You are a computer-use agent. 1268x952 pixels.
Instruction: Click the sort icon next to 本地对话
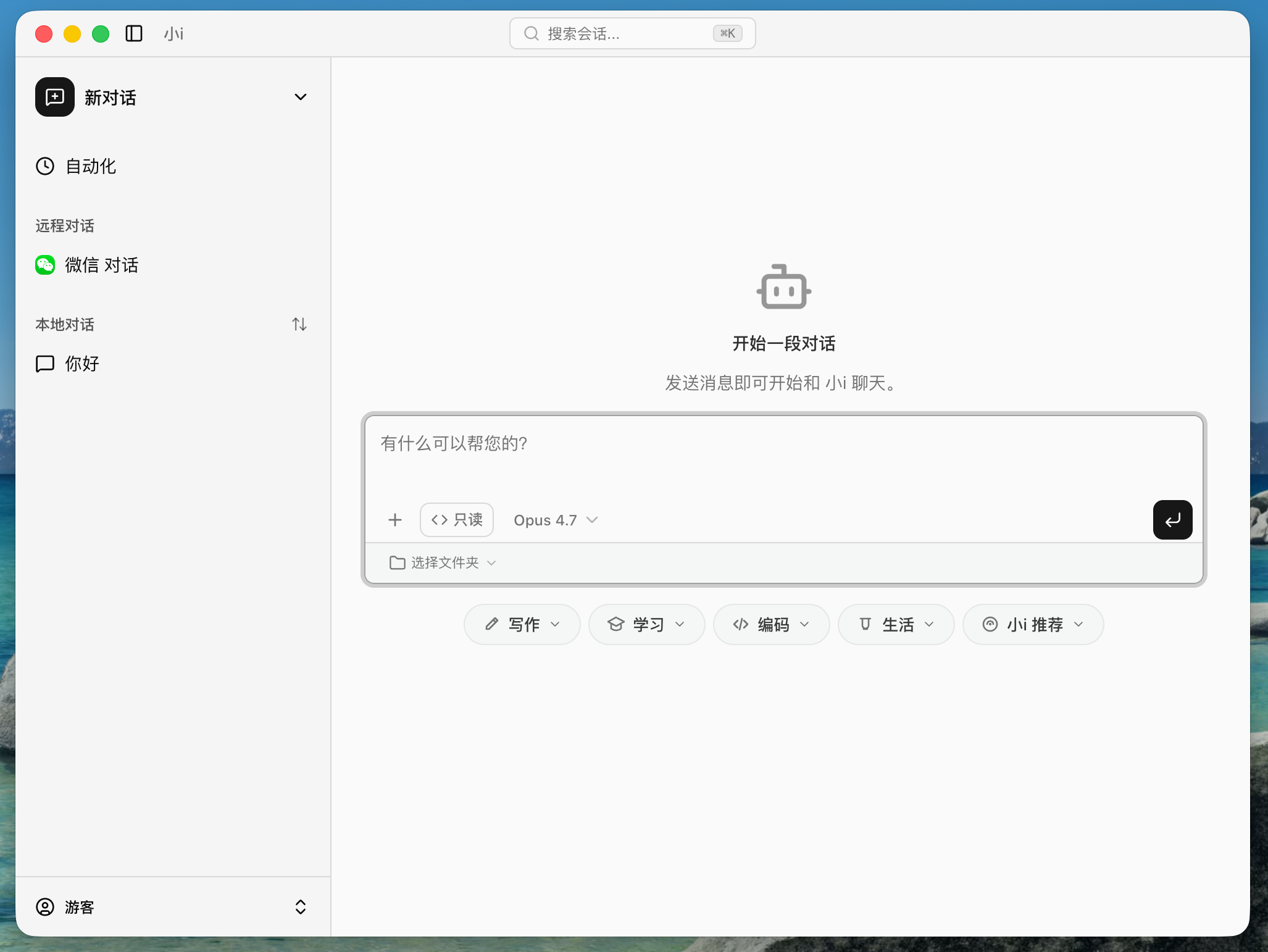[x=299, y=324]
